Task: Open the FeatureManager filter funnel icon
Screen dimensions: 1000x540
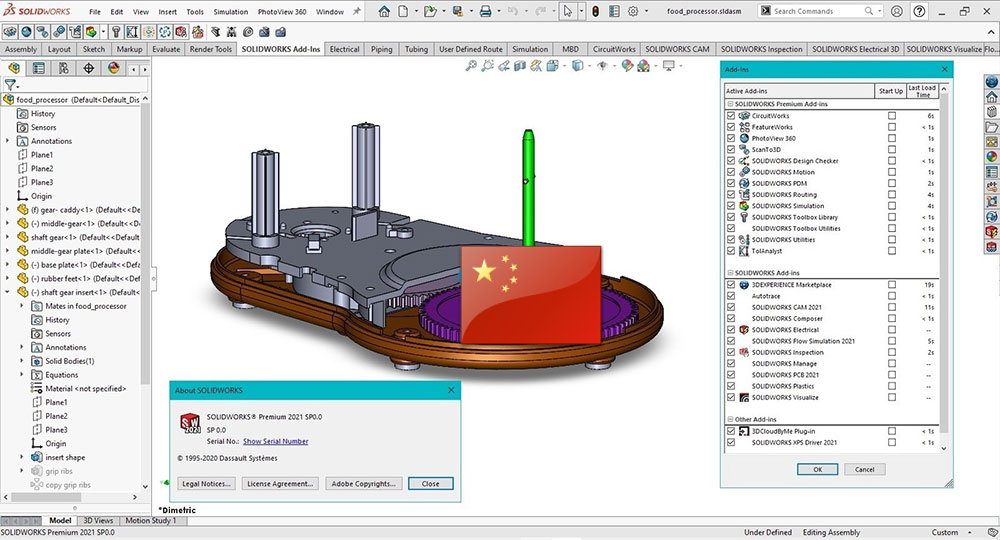Action: [11, 85]
